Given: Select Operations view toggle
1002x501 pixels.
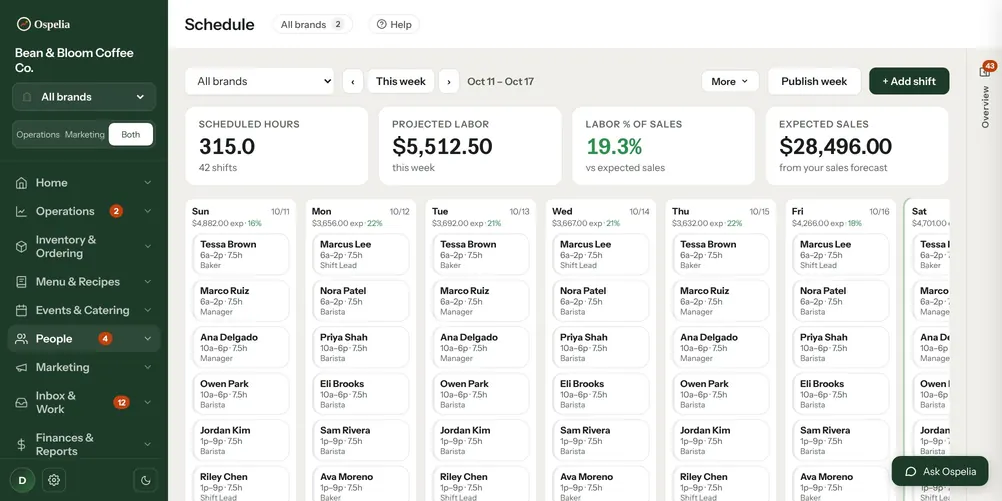Looking at the screenshot, I should tap(38, 135).
